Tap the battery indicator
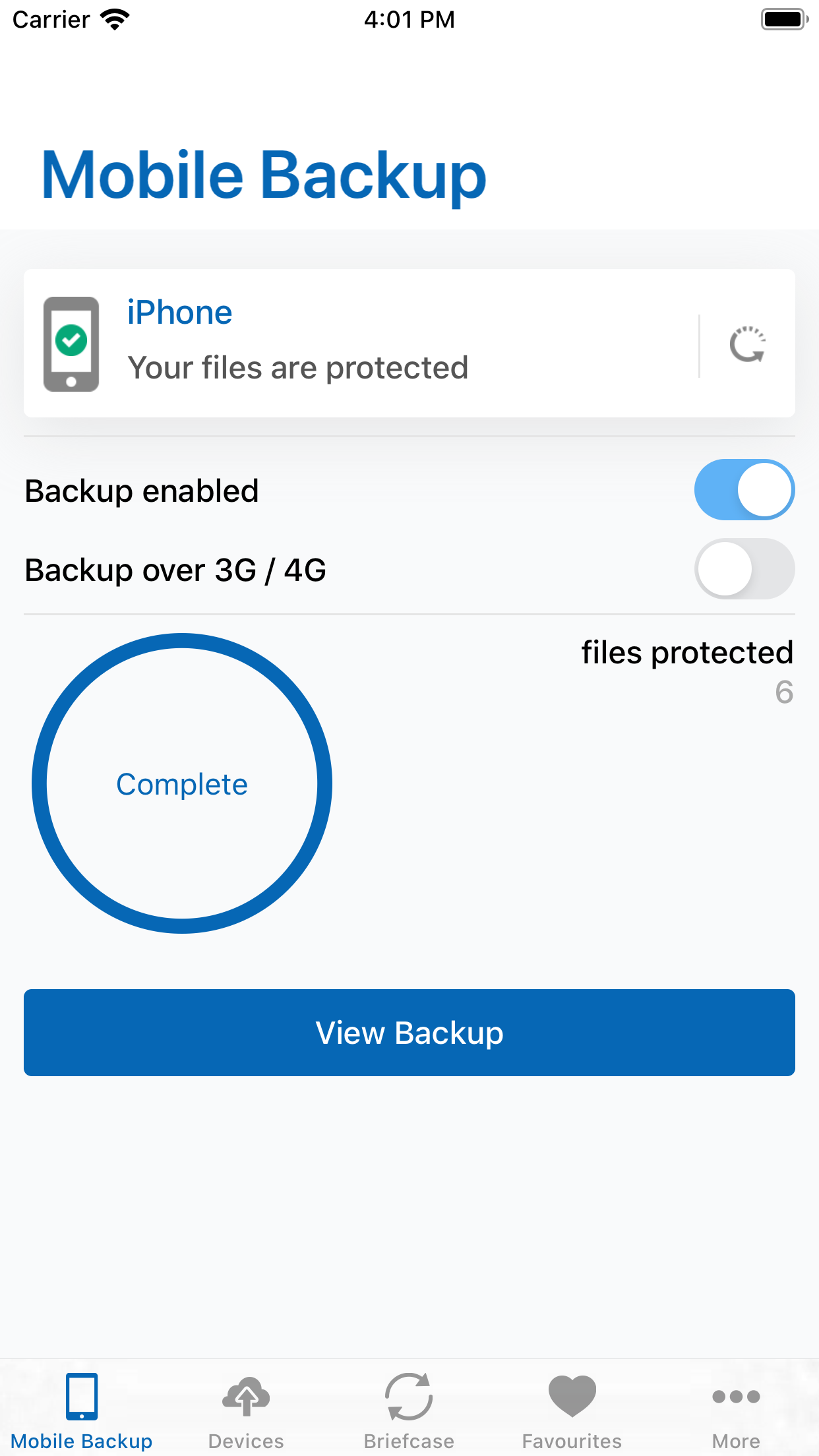This screenshot has width=819, height=1456. click(783, 18)
